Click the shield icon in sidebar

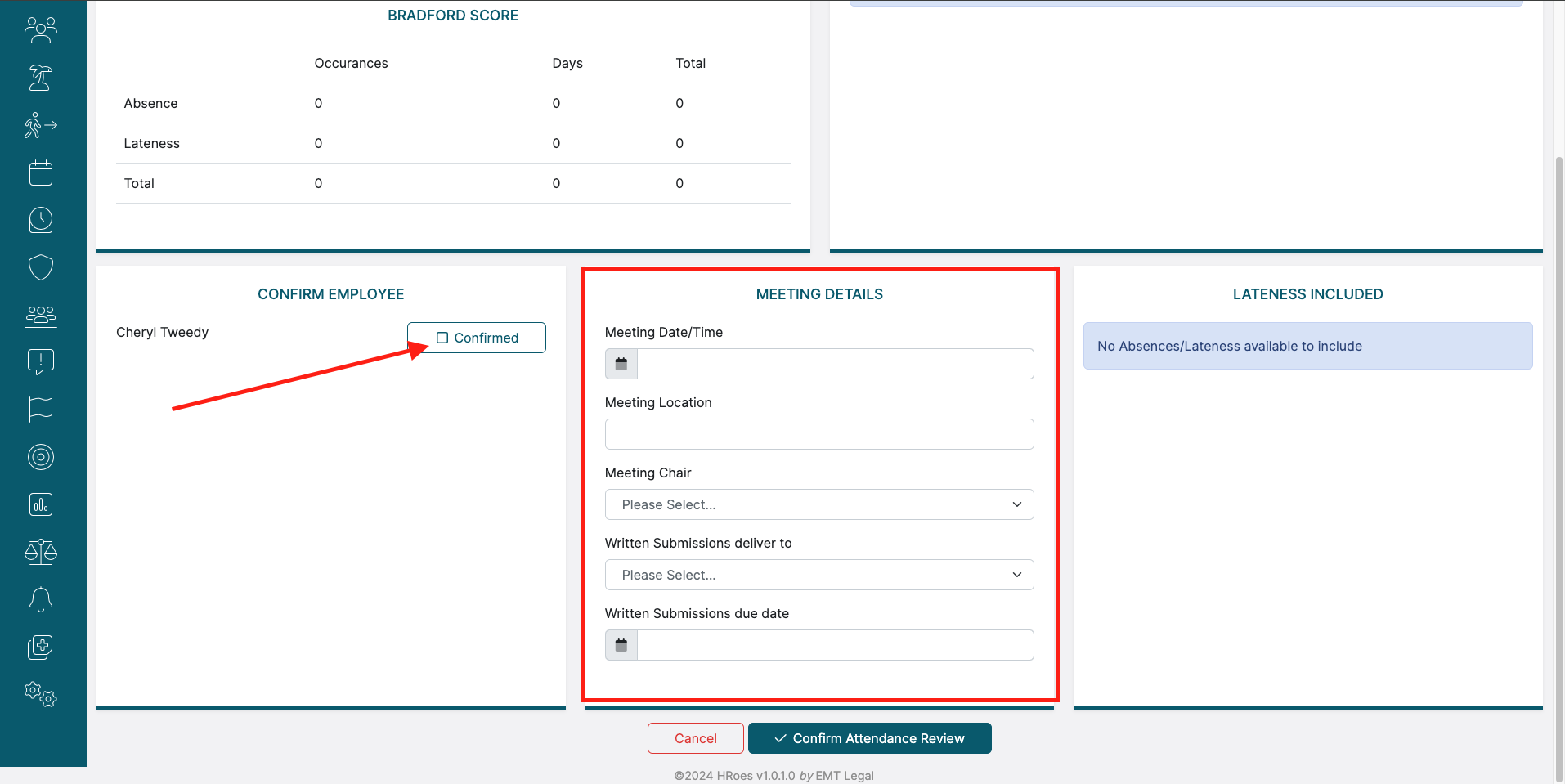(x=40, y=267)
